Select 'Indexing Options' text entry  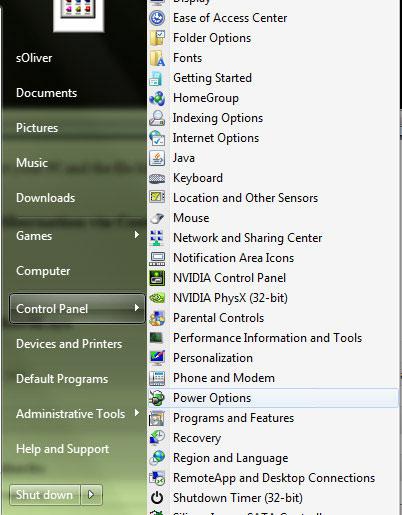218,118
